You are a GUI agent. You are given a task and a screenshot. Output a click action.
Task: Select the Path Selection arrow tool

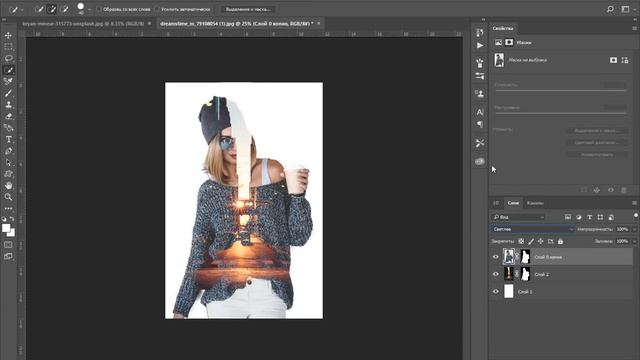coord(9,162)
